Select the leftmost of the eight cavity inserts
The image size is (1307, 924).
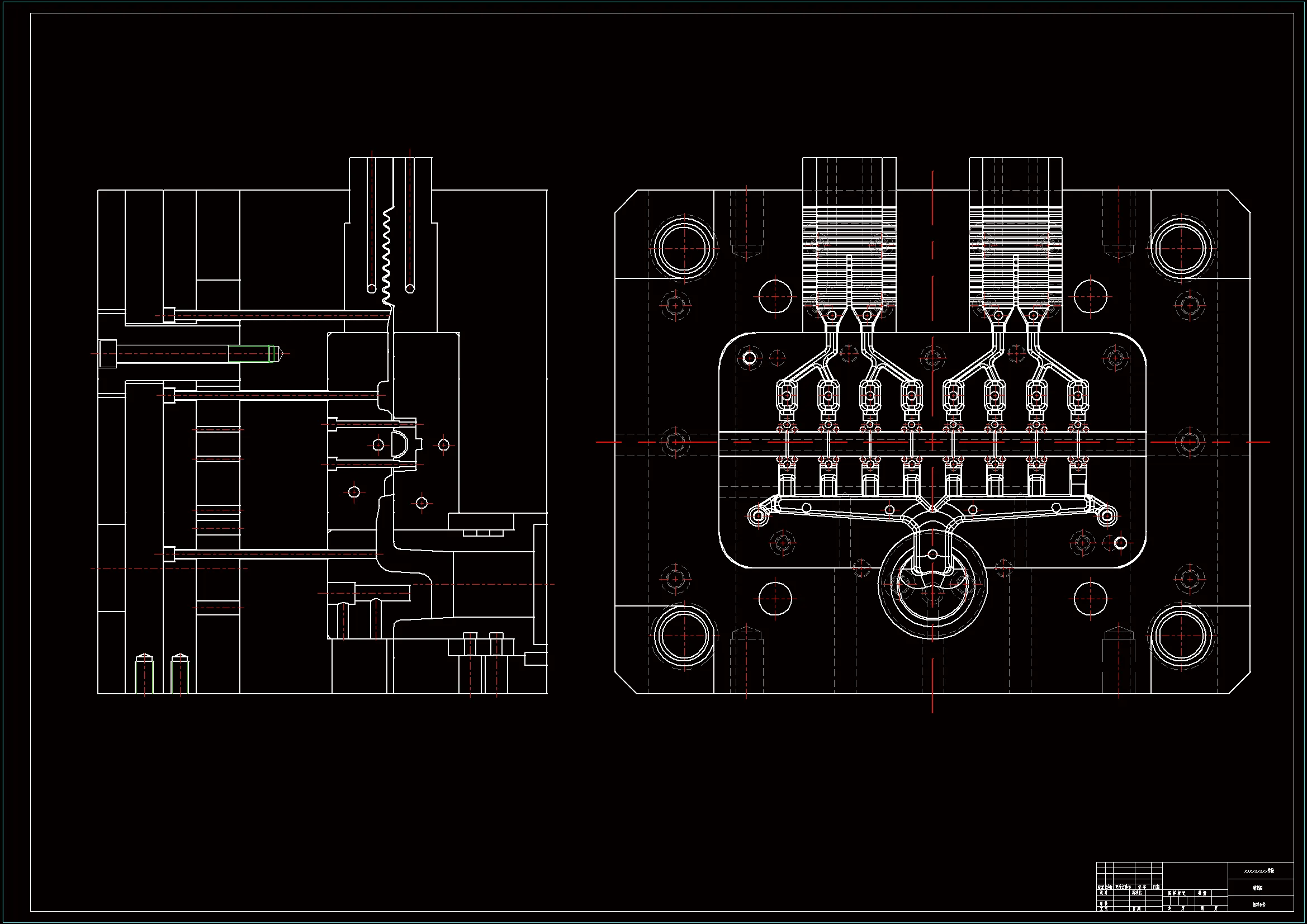click(x=787, y=396)
